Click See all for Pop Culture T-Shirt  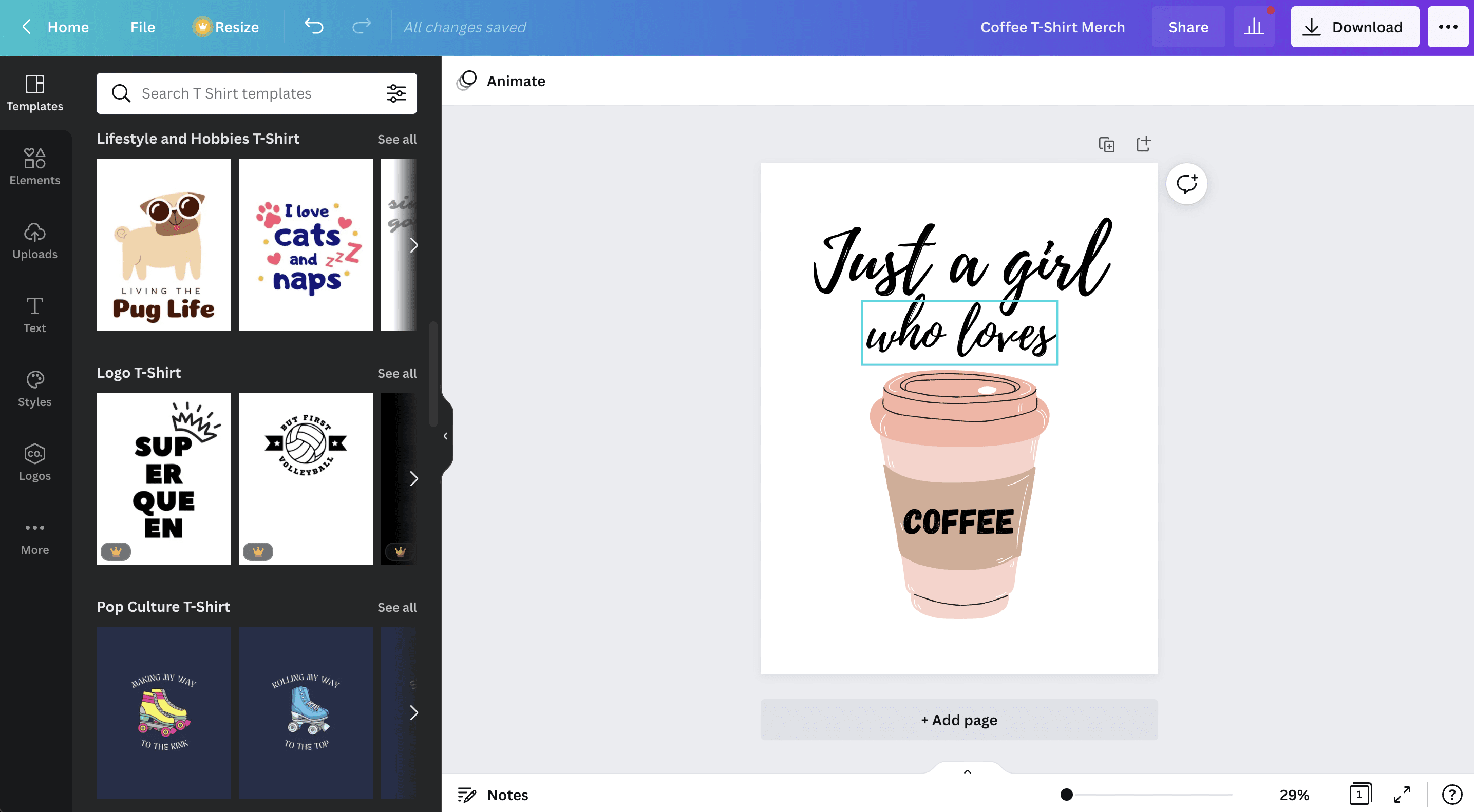click(396, 607)
